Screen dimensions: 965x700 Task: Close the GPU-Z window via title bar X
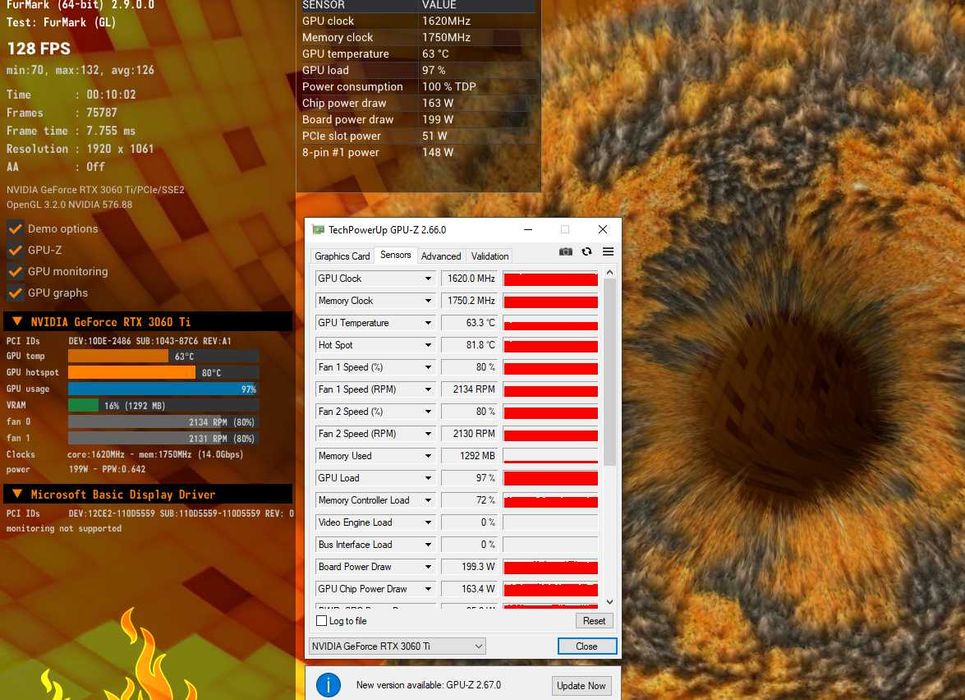pos(603,230)
